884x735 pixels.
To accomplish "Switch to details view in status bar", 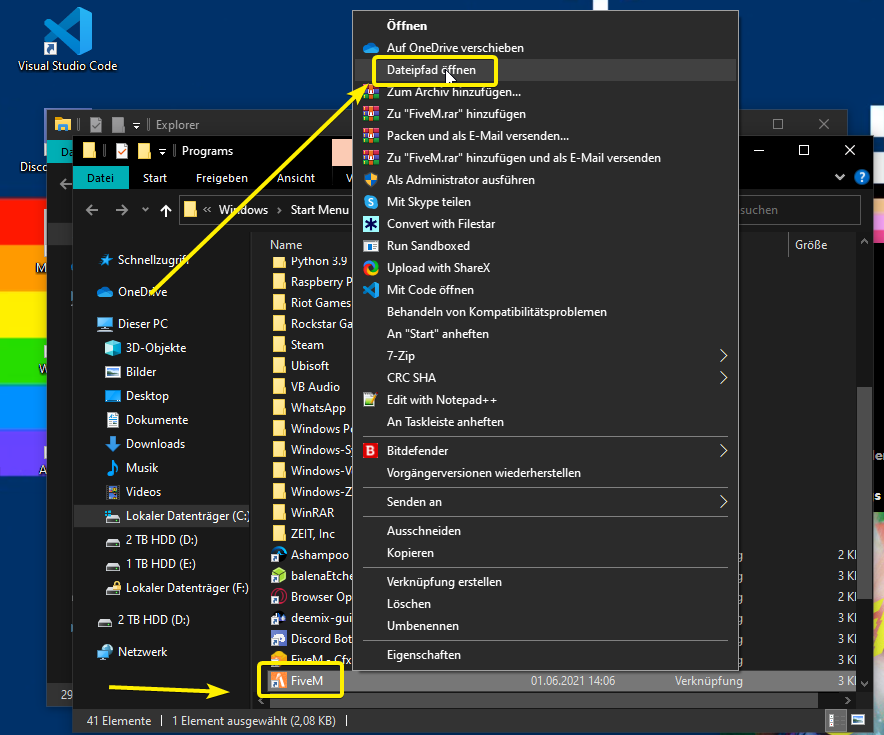I will (x=833, y=720).
